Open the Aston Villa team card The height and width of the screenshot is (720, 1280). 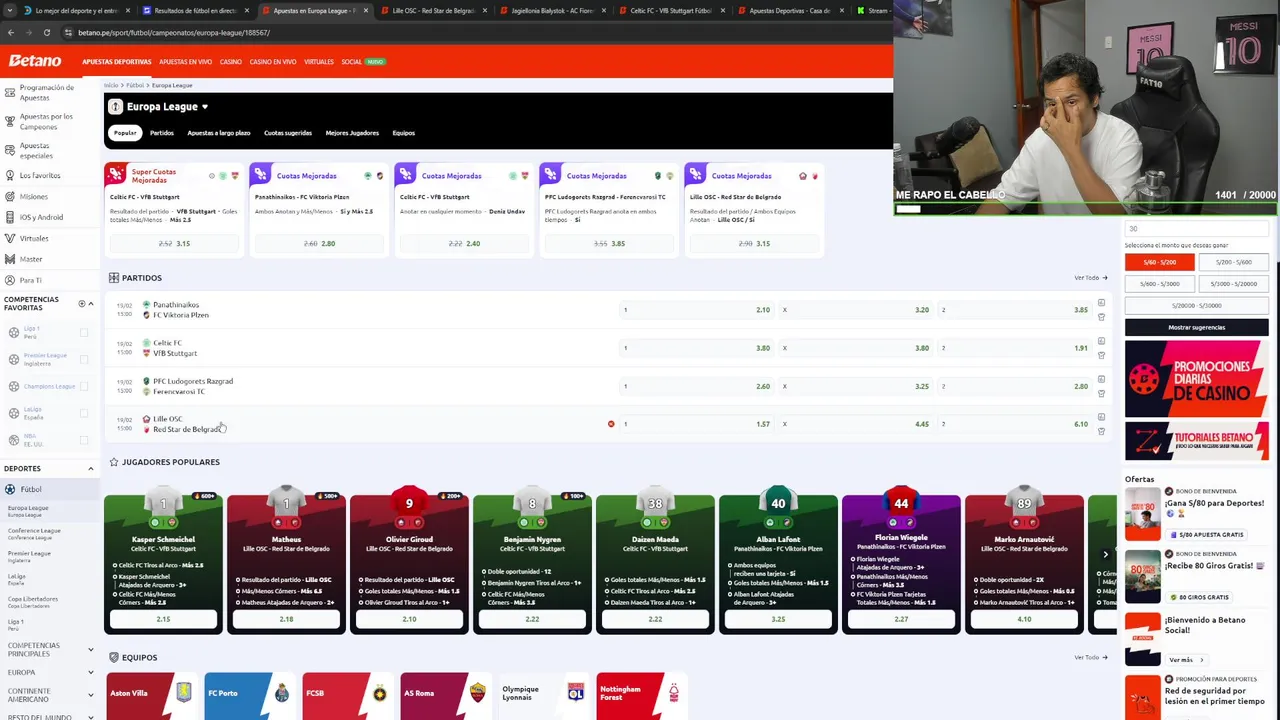coord(150,695)
